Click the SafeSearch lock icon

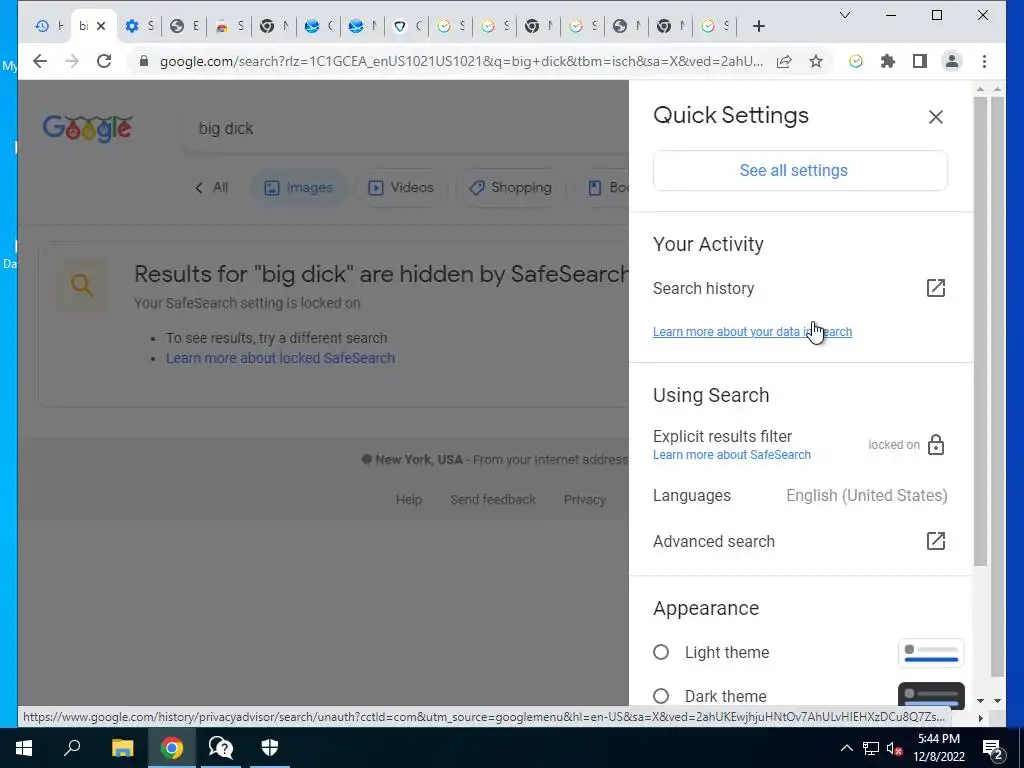[936, 445]
